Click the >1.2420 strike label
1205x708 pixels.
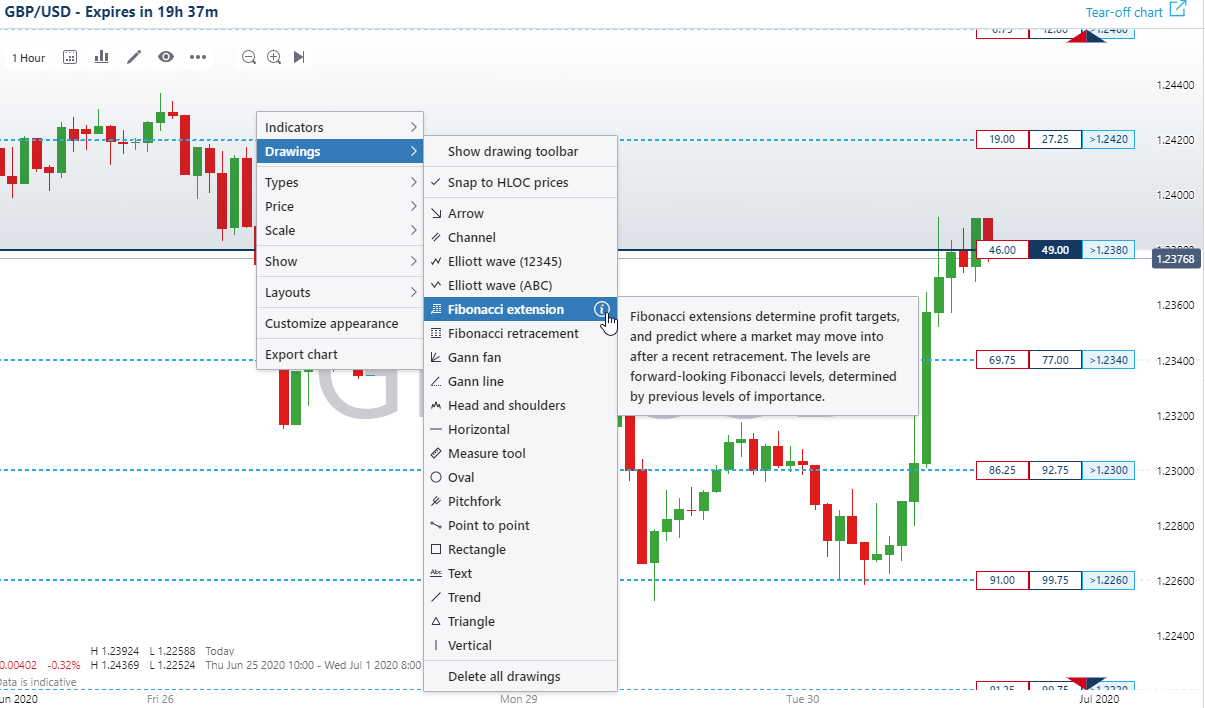[1108, 139]
